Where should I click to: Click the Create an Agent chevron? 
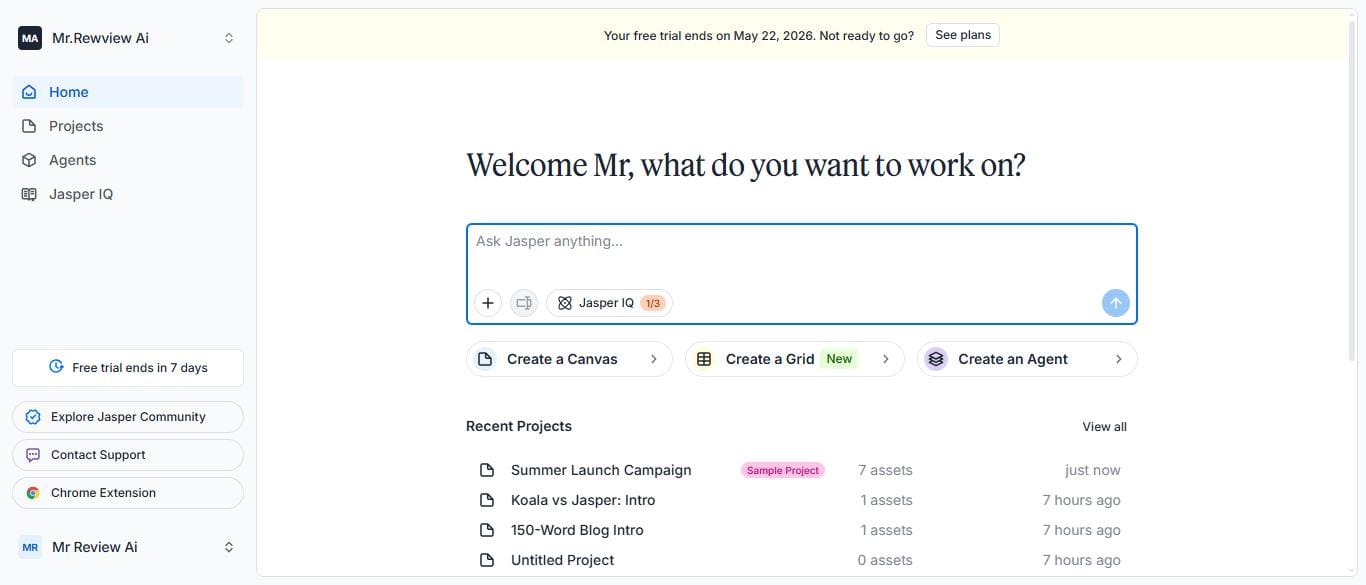tap(1118, 359)
